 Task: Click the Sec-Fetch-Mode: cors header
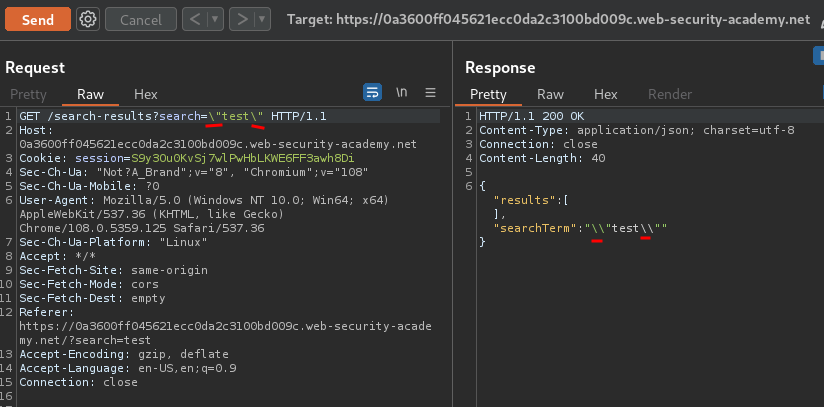89,284
